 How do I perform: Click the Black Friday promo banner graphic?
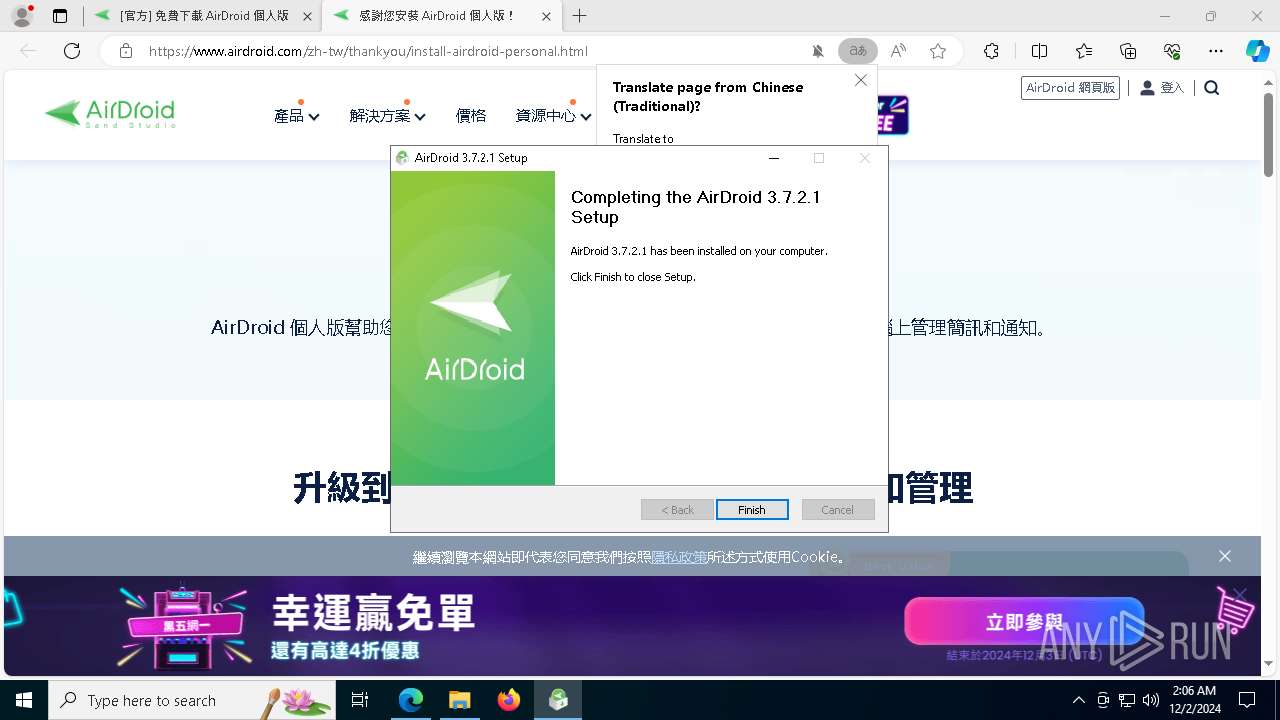coord(183,627)
